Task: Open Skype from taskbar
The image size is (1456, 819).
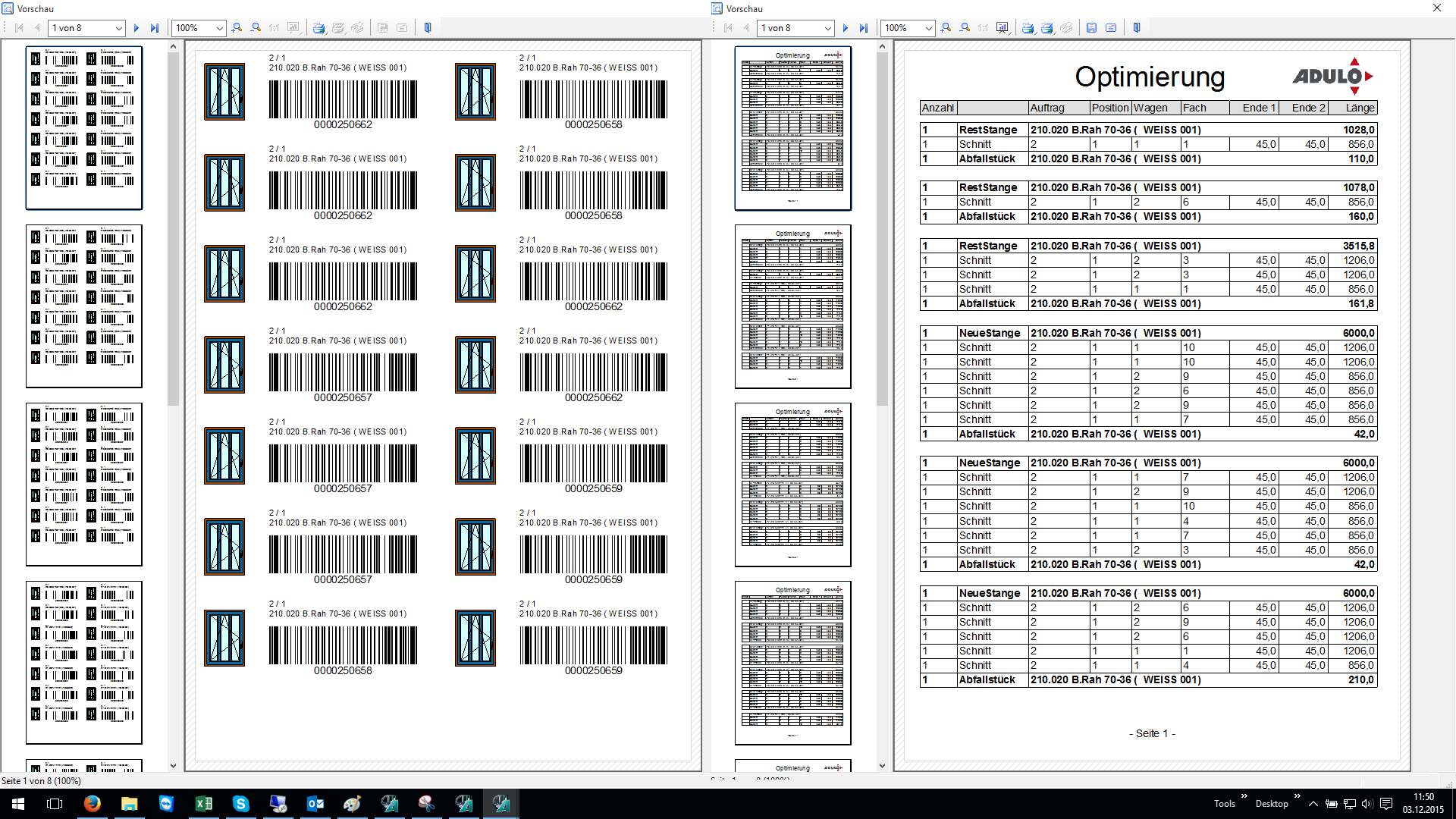Action: coord(240,804)
